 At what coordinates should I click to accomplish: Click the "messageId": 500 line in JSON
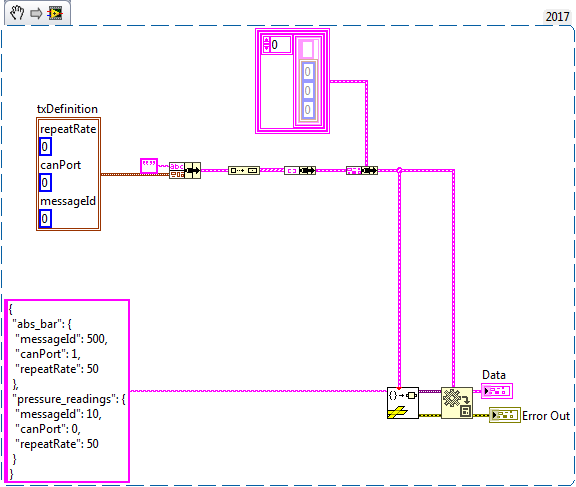pyautogui.click(x=61, y=339)
